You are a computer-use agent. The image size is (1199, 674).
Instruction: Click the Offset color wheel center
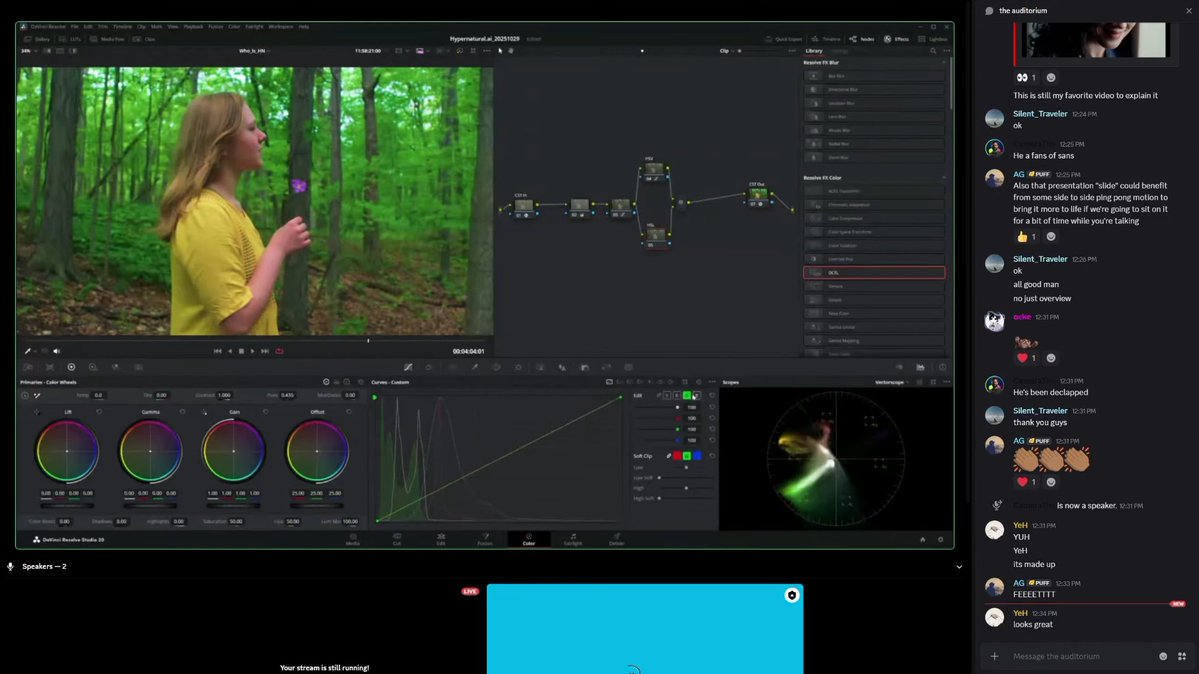pos(317,451)
